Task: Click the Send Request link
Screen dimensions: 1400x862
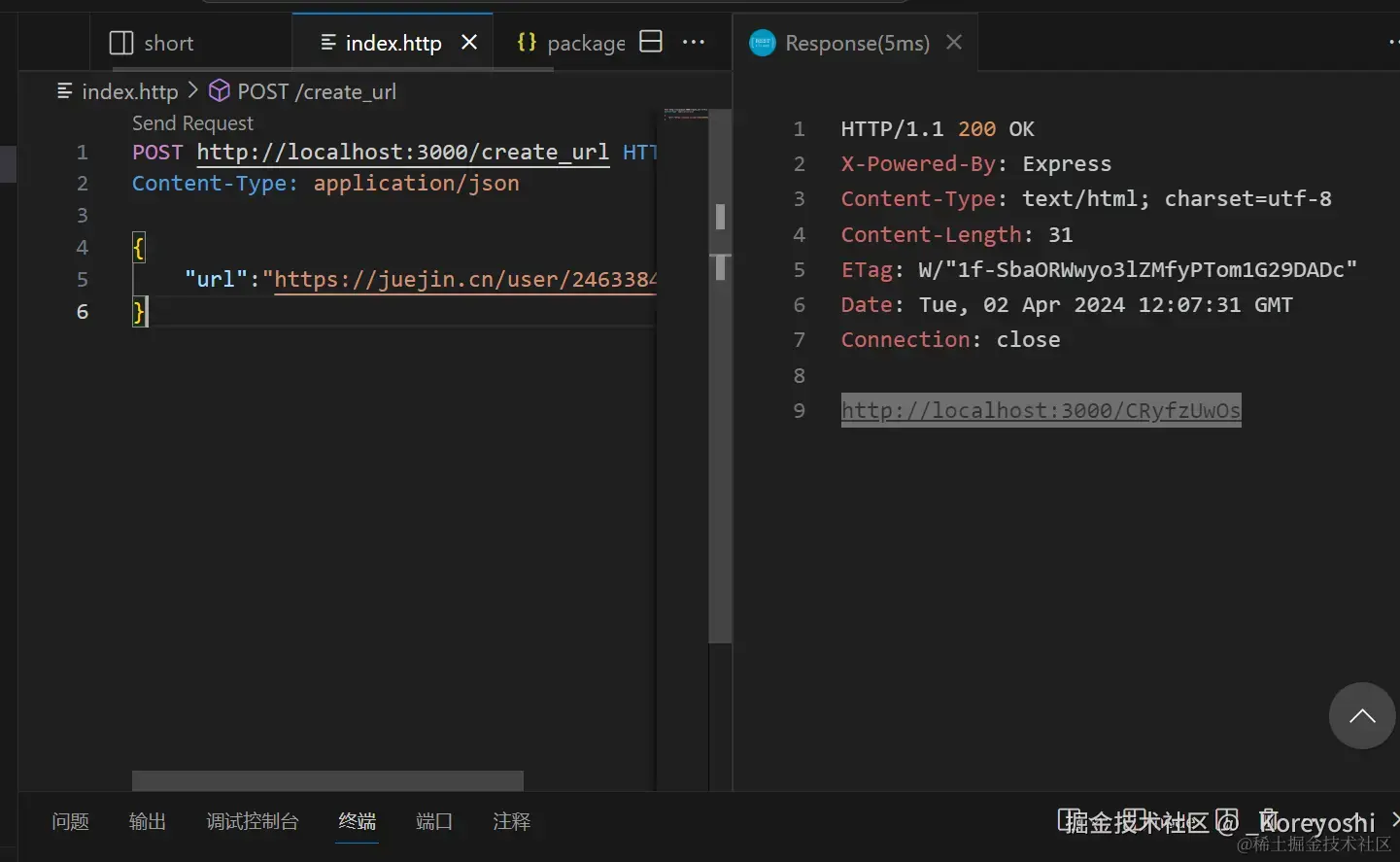Action: pos(192,122)
